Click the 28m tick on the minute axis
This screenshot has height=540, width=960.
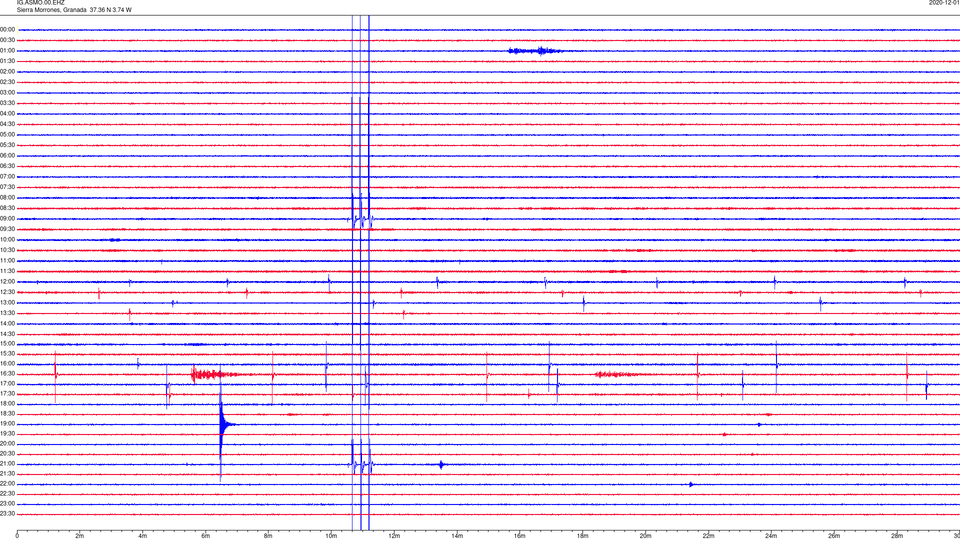[896, 536]
